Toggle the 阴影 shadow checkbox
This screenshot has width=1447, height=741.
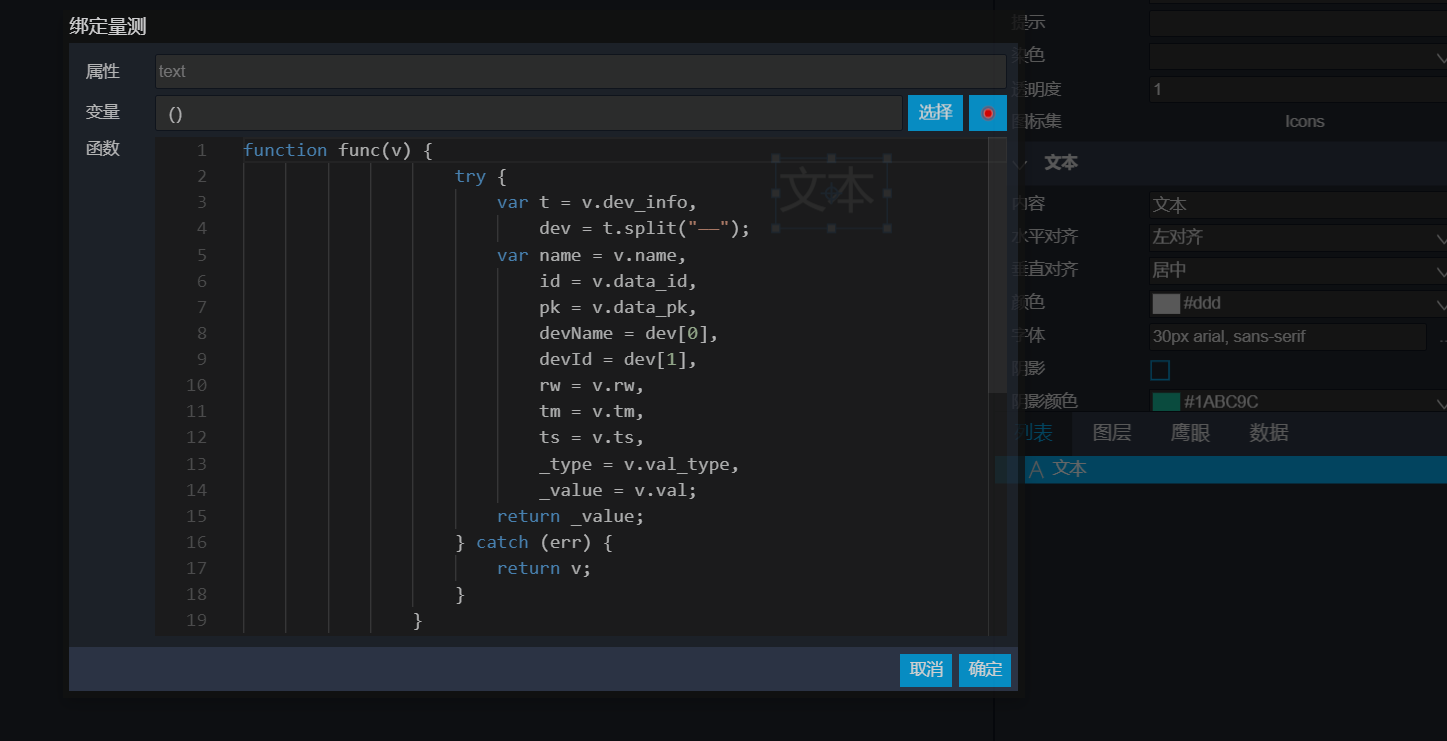point(1160,370)
